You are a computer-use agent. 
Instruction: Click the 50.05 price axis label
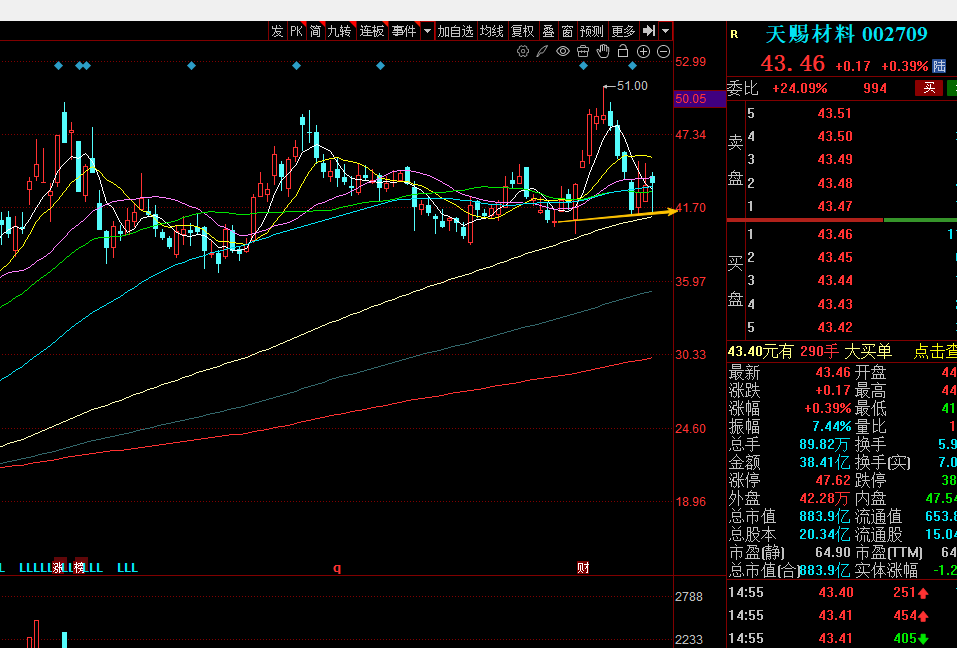[691, 99]
